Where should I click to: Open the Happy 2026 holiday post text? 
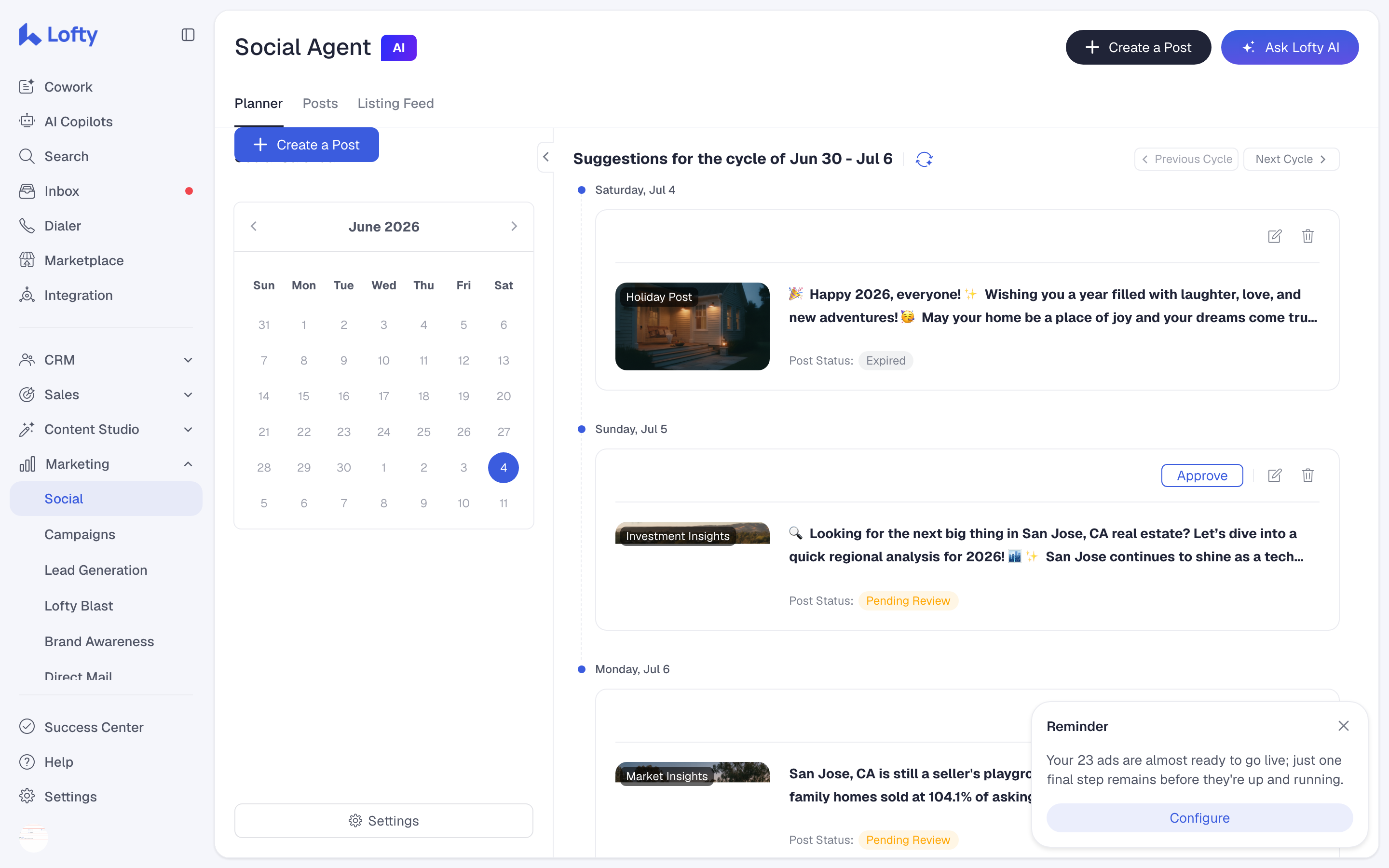click(1053, 306)
